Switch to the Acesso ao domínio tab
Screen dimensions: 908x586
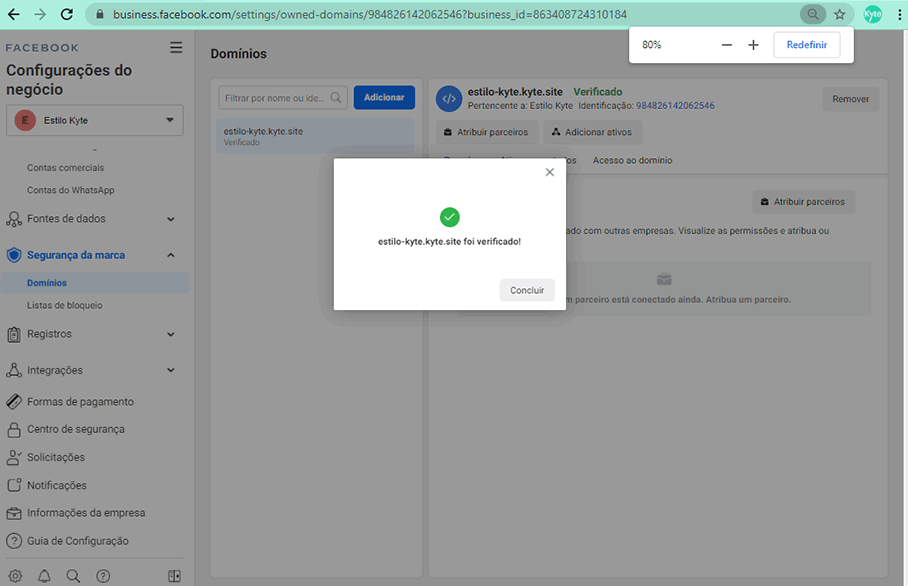[x=632, y=160]
